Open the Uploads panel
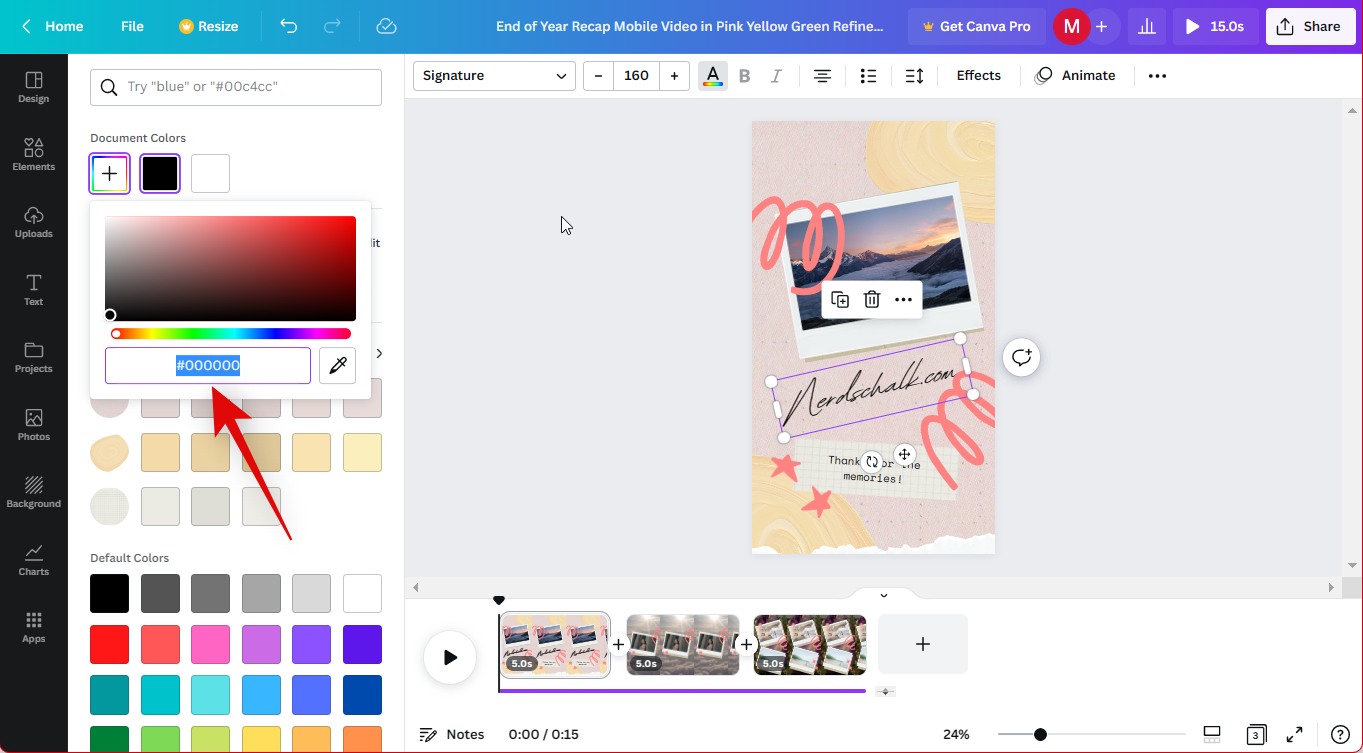Image resolution: width=1363 pixels, height=753 pixels. [x=33, y=221]
